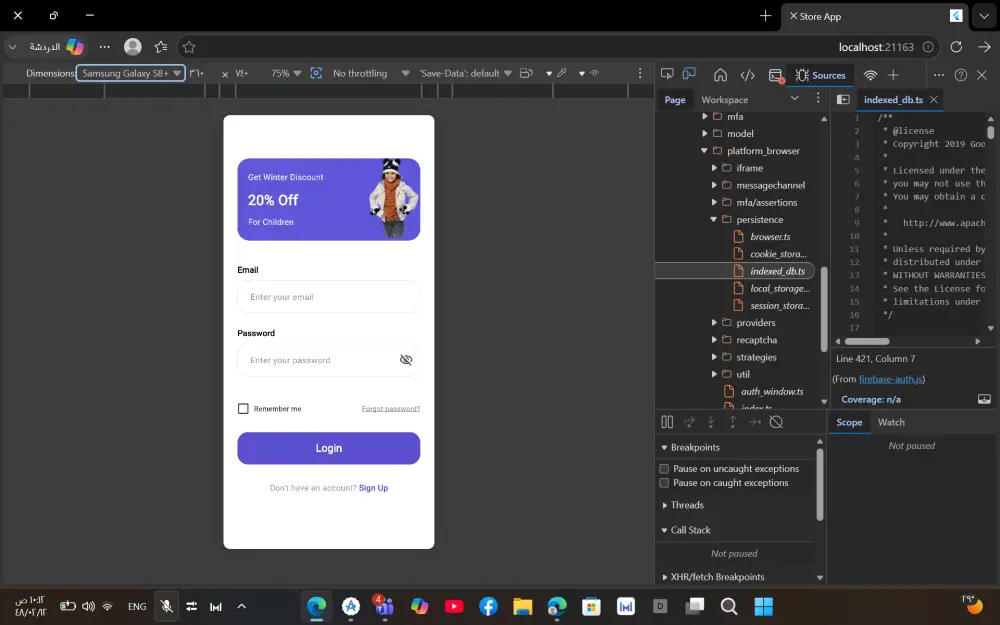
Task: Check the Remember me checkbox
Action: pos(243,408)
